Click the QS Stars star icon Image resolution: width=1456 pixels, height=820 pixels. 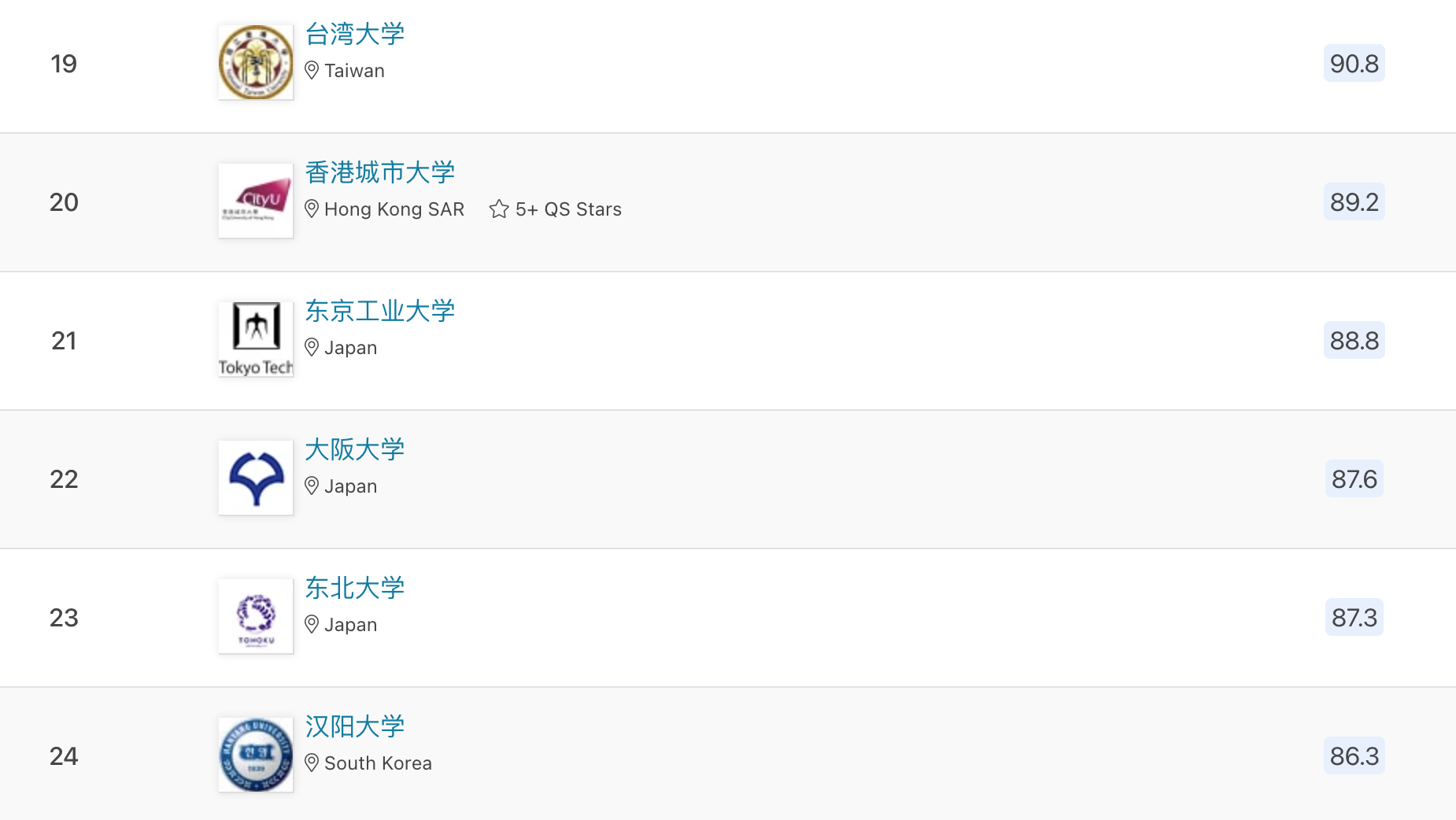pos(499,209)
